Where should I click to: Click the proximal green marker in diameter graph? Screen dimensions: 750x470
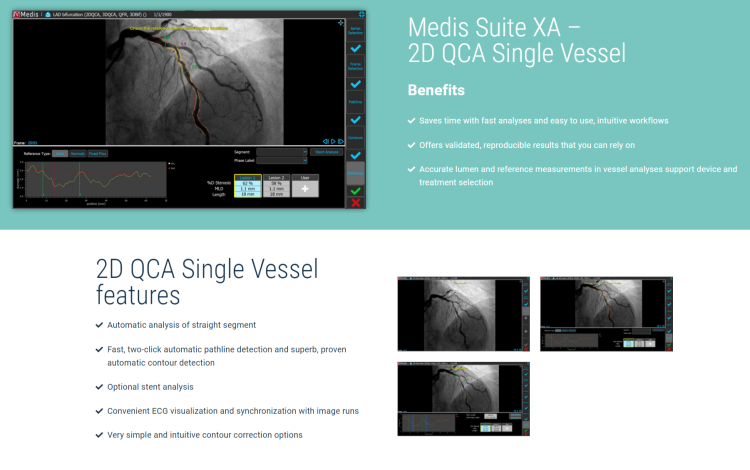click(43, 179)
